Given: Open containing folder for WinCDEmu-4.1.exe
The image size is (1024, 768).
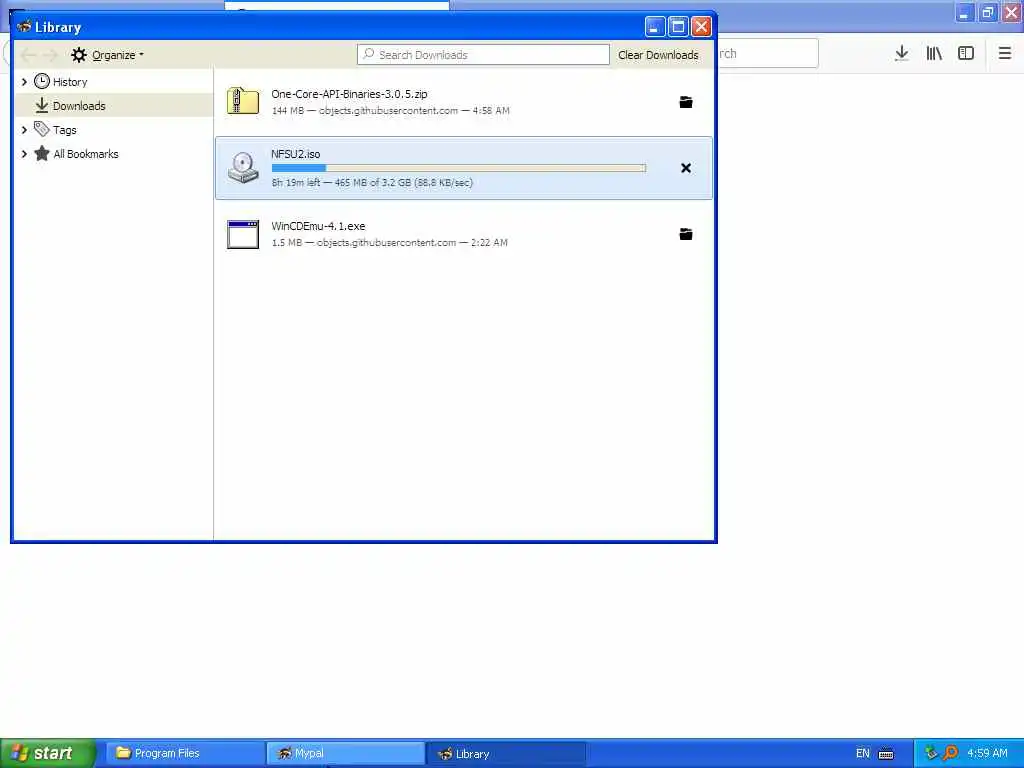Looking at the screenshot, I should click(686, 234).
